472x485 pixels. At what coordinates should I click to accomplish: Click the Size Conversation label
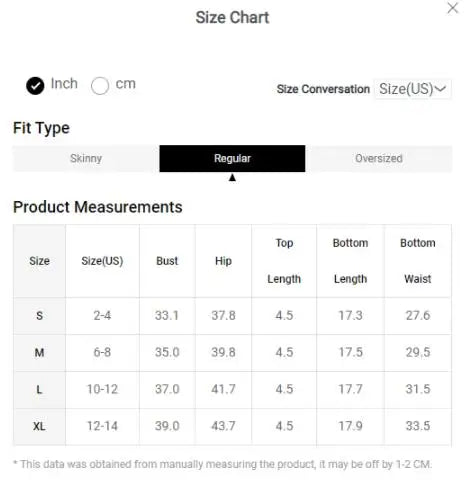323,89
